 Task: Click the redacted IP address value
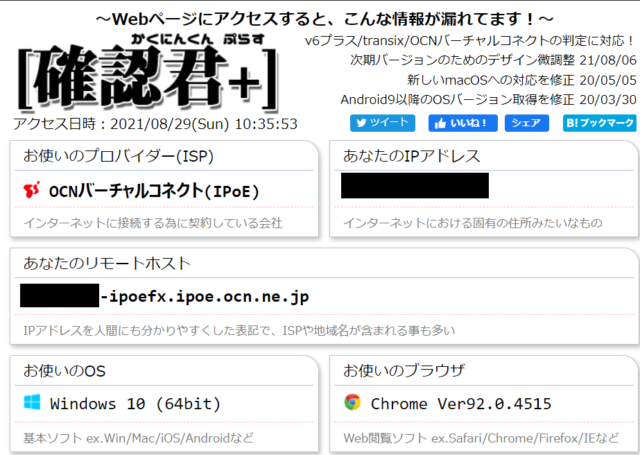415,185
